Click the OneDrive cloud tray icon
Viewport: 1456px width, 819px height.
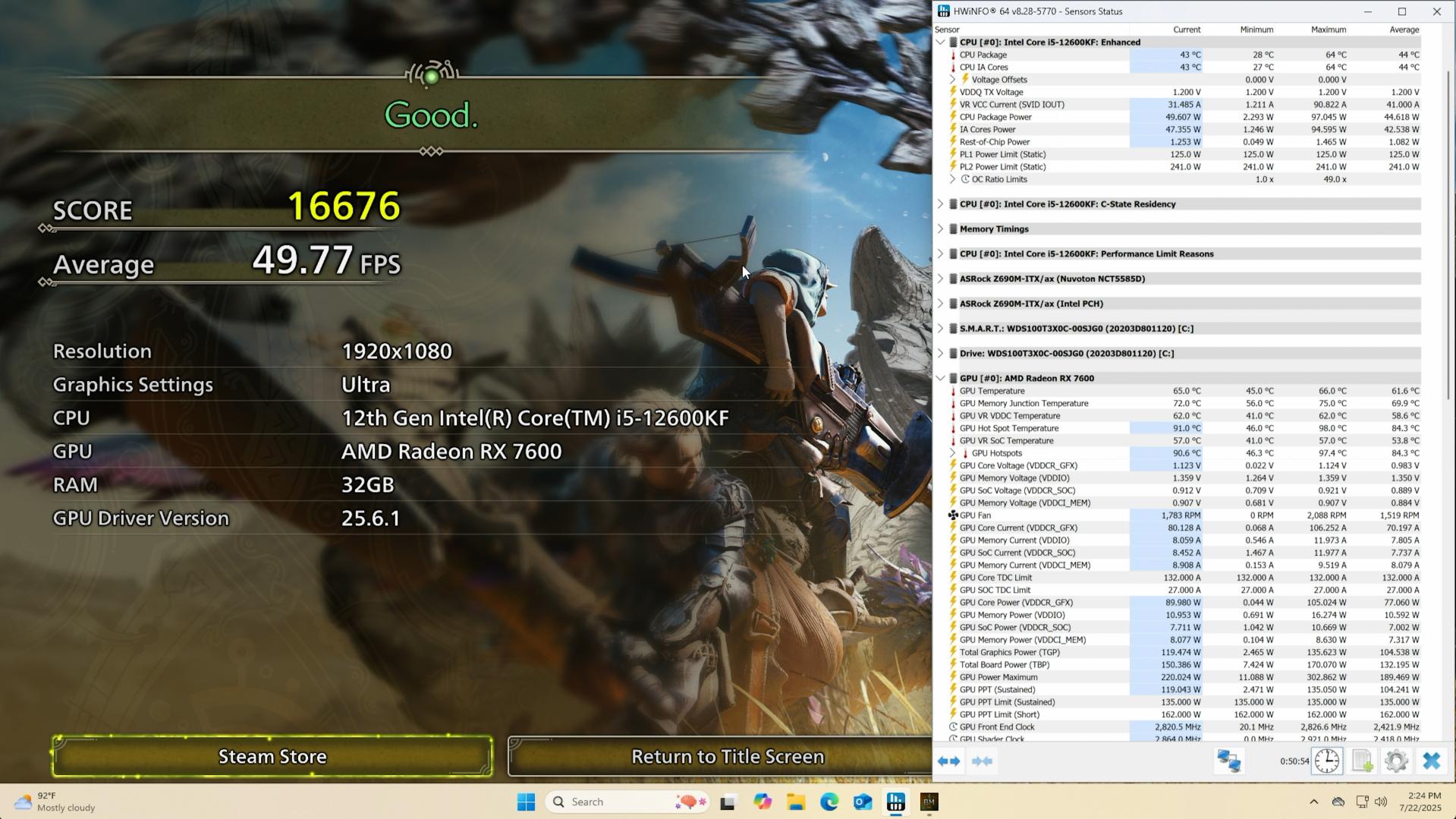[x=1338, y=802]
